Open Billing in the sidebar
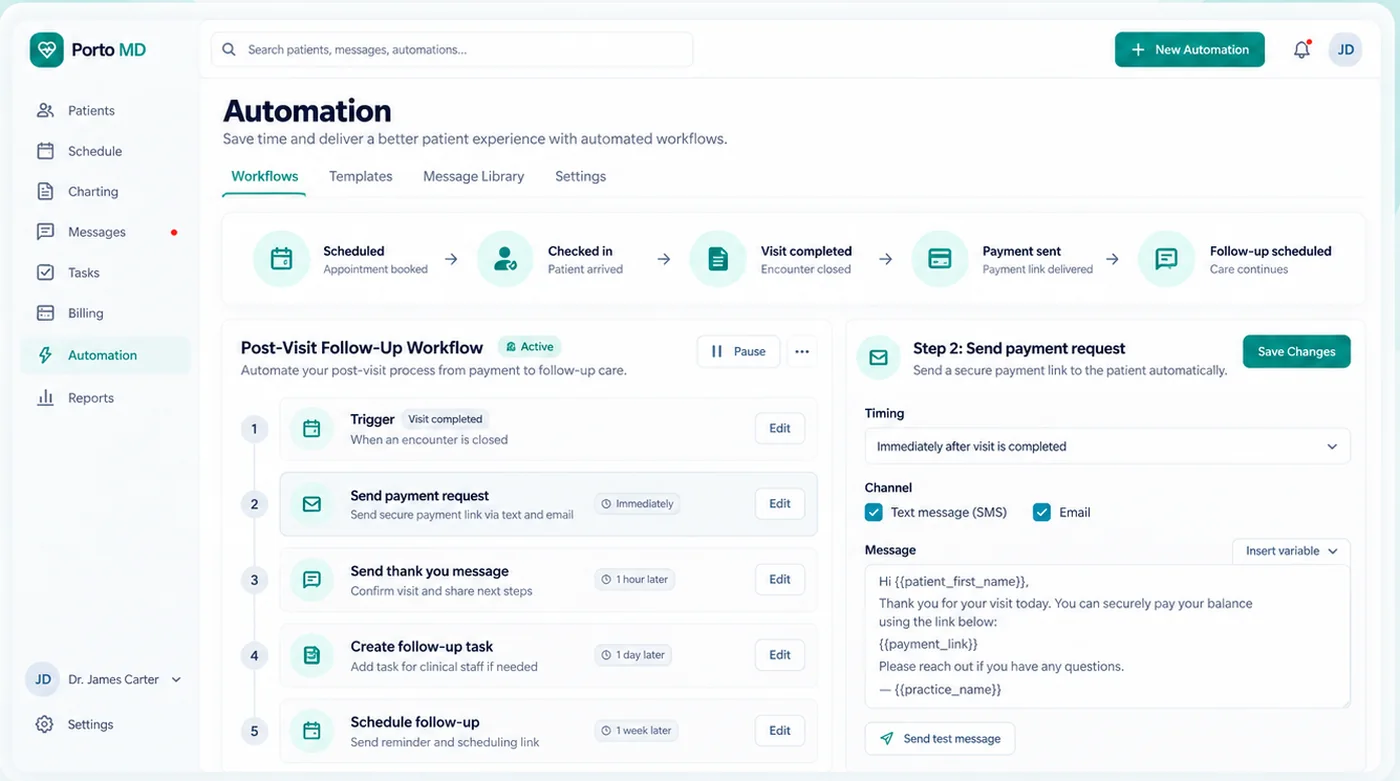The image size is (1400, 781). point(105,313)
